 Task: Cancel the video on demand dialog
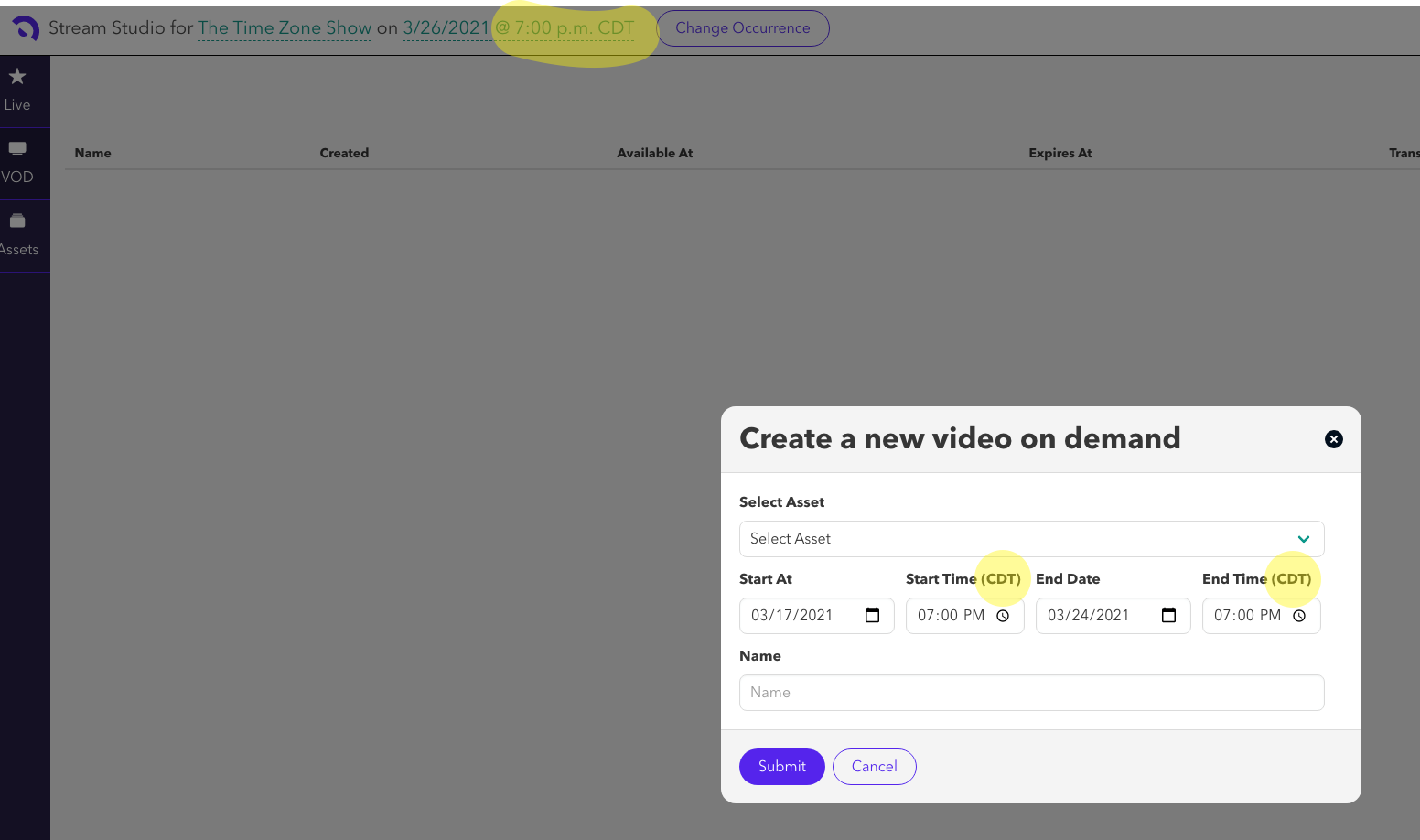coord(875,767)
